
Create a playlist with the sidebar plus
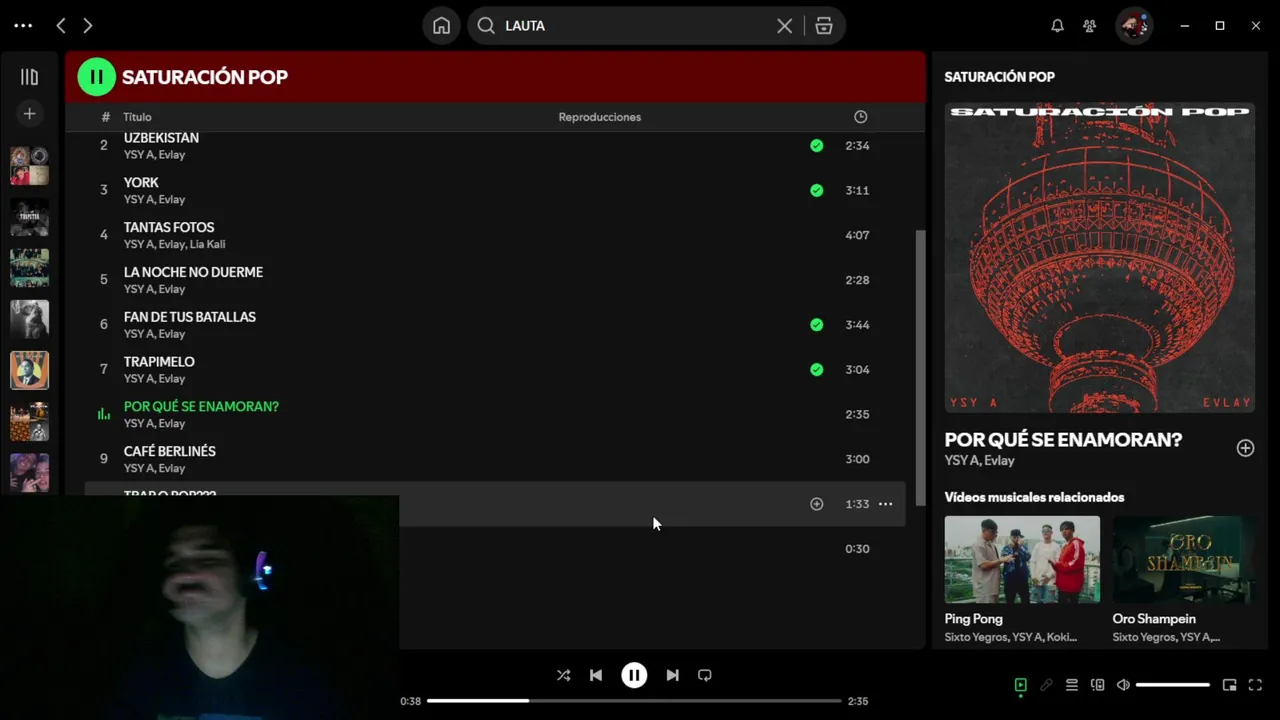tap(29, 114)
